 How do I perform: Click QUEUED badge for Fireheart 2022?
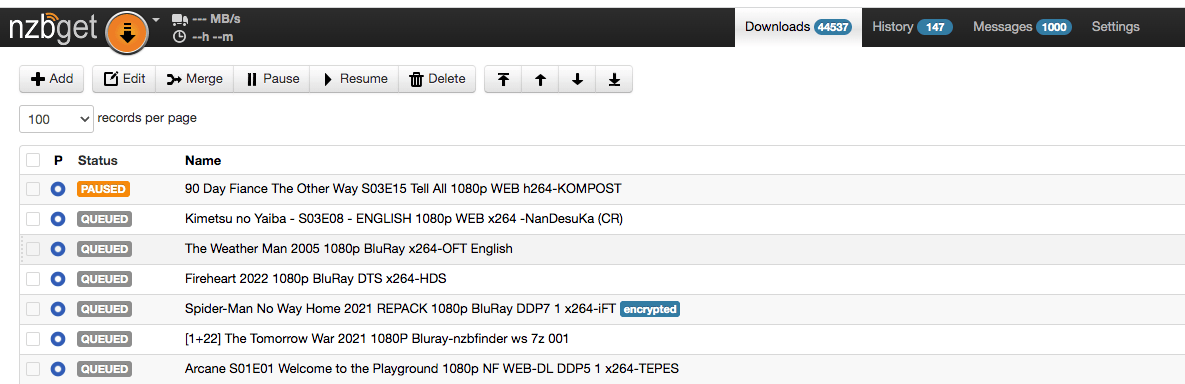click(x=104, y=279)
